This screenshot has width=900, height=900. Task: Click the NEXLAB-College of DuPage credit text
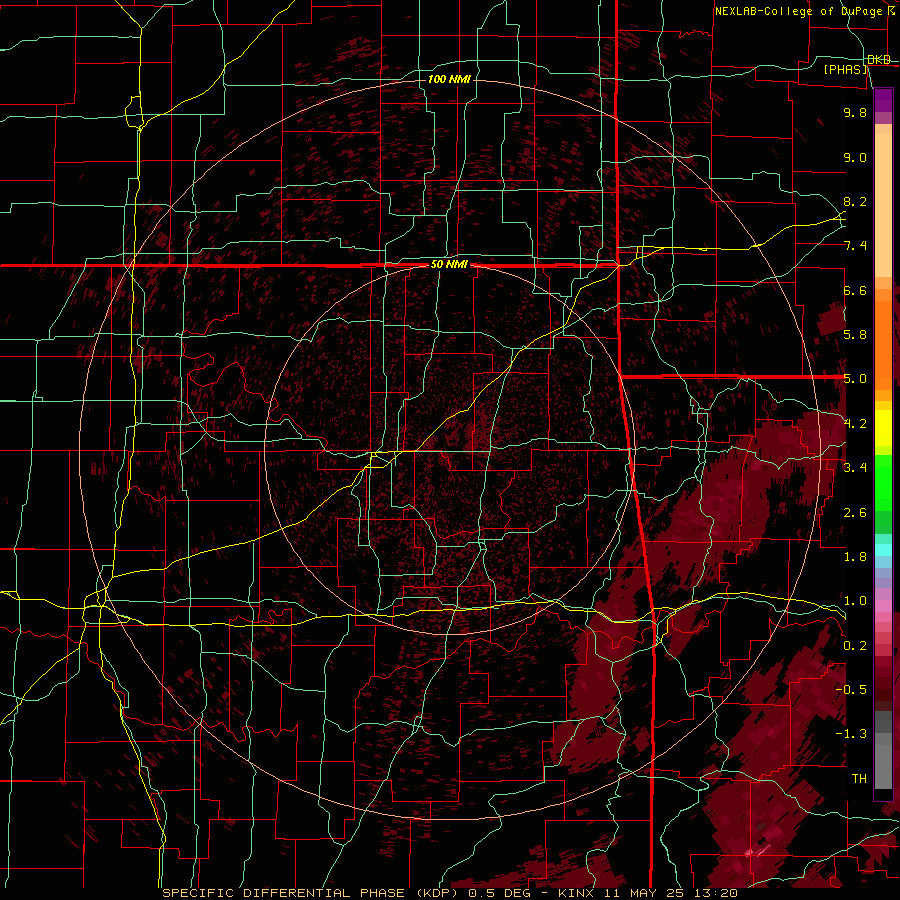coord(798,11)
